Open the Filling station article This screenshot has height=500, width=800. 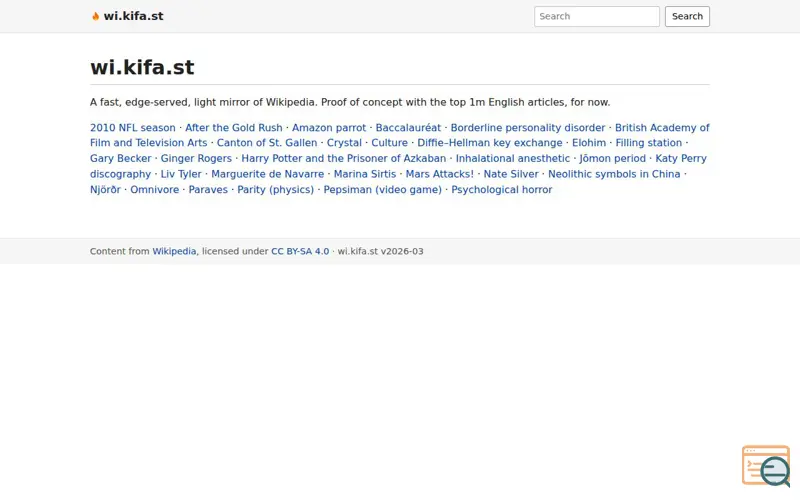pyautogui.click(x=648, y=143)
